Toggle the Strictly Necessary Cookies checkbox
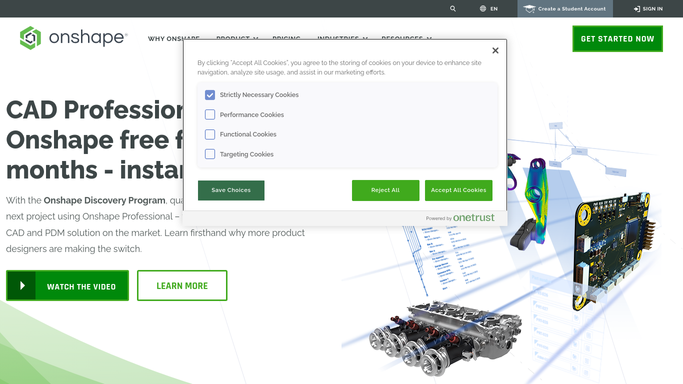Image resolution: width=683 pixels, height=384 pixels. pos(210,95)
